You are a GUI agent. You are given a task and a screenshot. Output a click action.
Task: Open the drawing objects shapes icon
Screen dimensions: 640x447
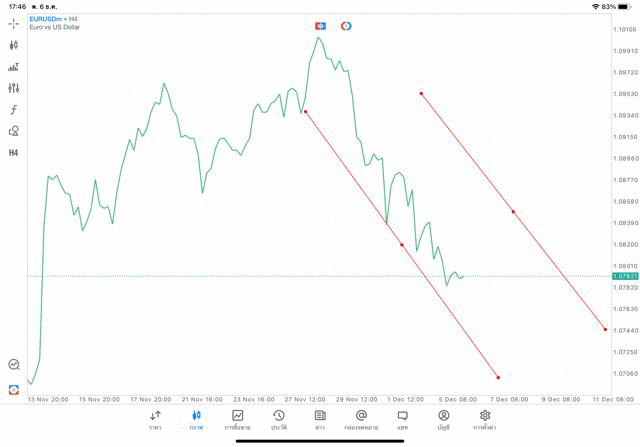pos(14,131)
